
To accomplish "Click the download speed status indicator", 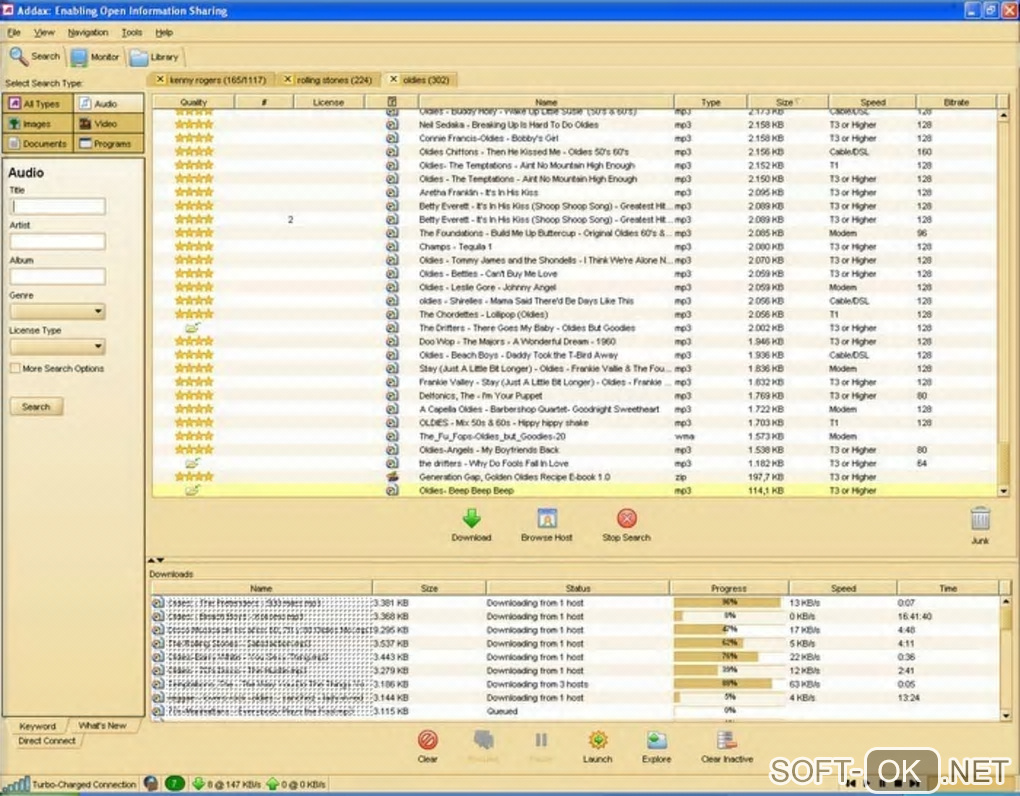I will tap(227, 784).
